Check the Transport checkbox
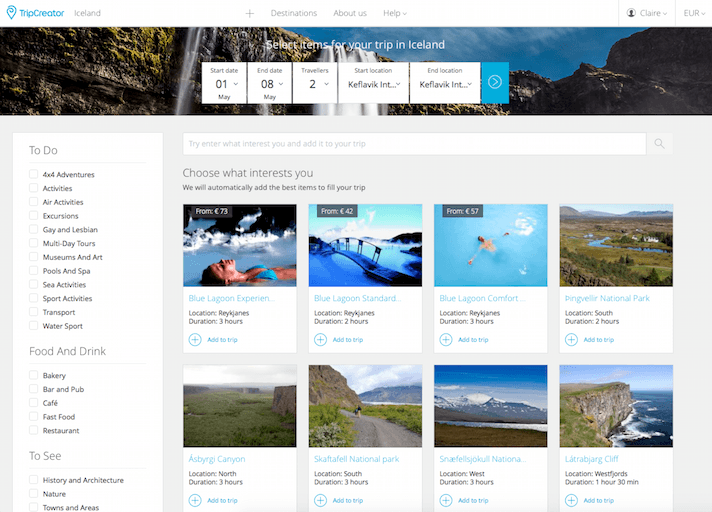This screenshot has width=712, height=512. [34, 312]
